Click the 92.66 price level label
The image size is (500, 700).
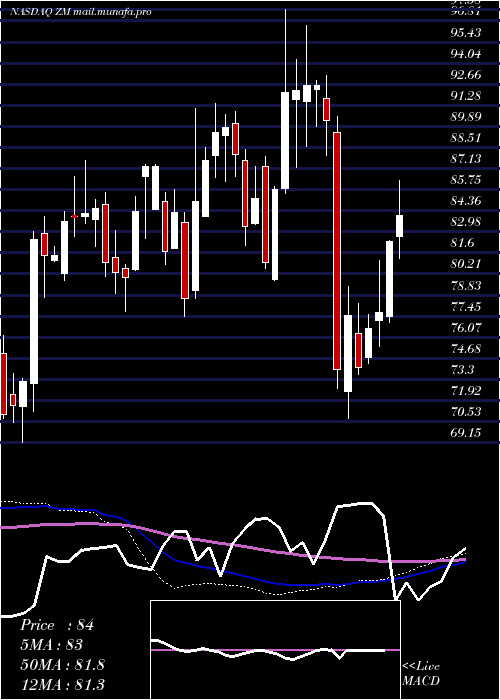tap(467, 75)
